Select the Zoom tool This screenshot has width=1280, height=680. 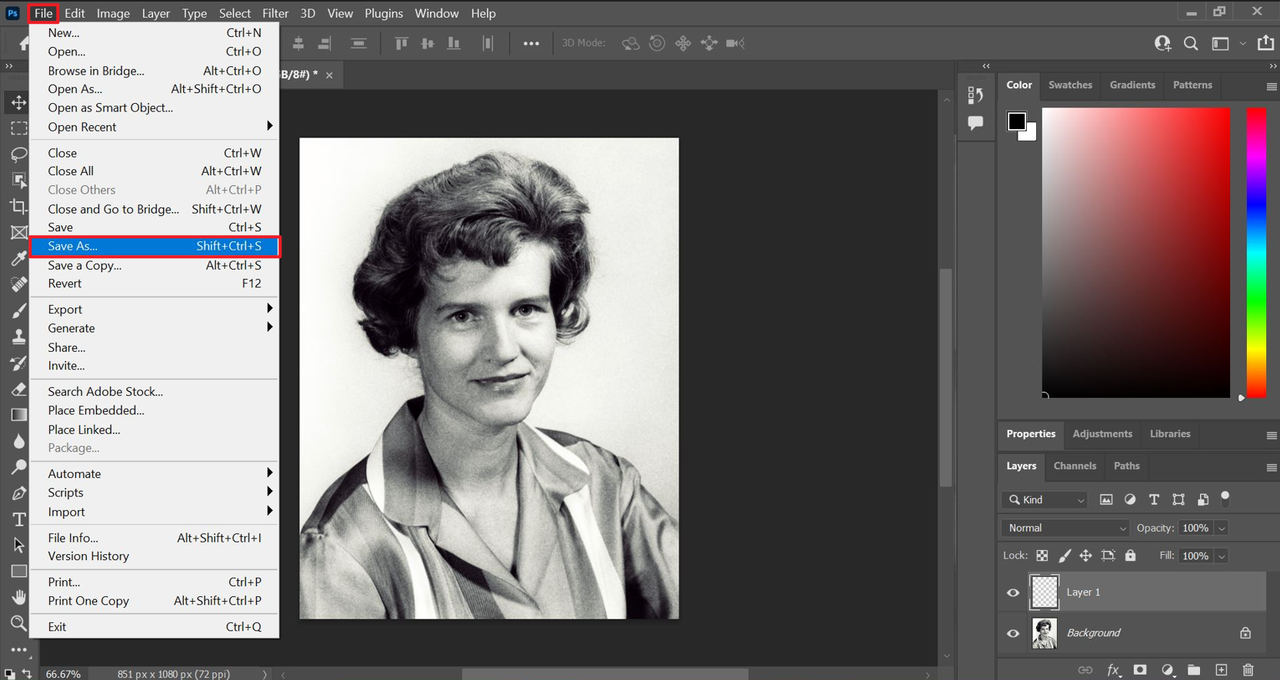(19, 623)
